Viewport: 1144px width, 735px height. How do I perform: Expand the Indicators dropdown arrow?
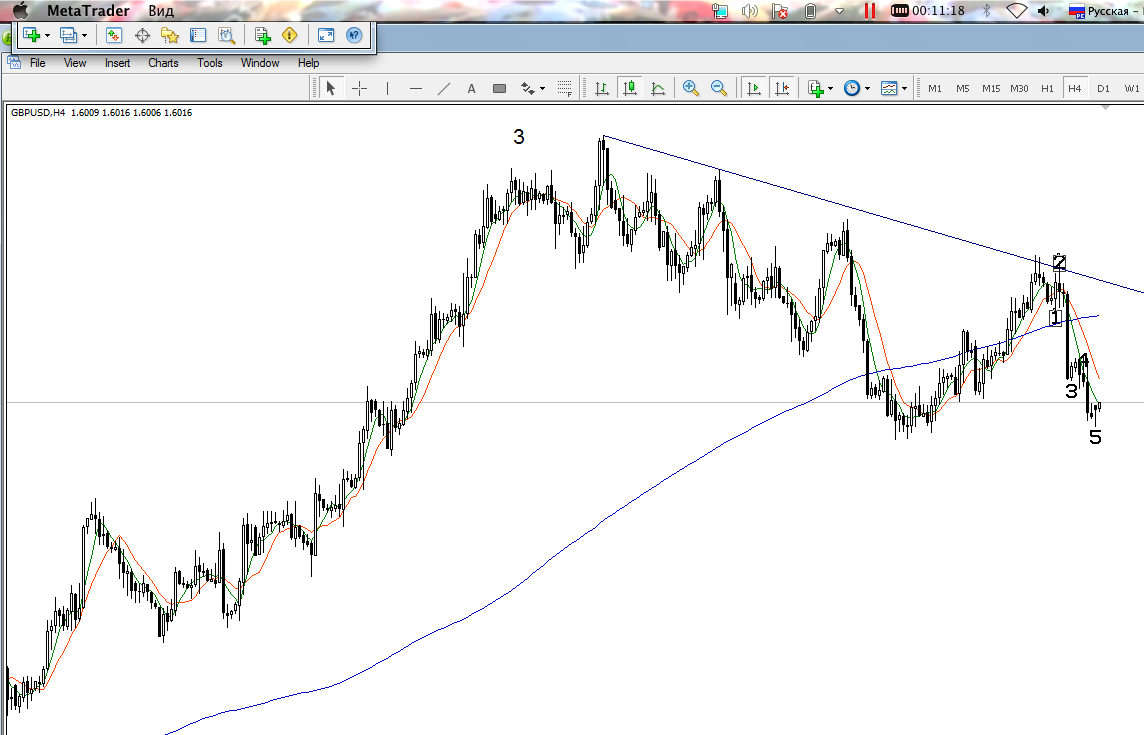point(830,89)
